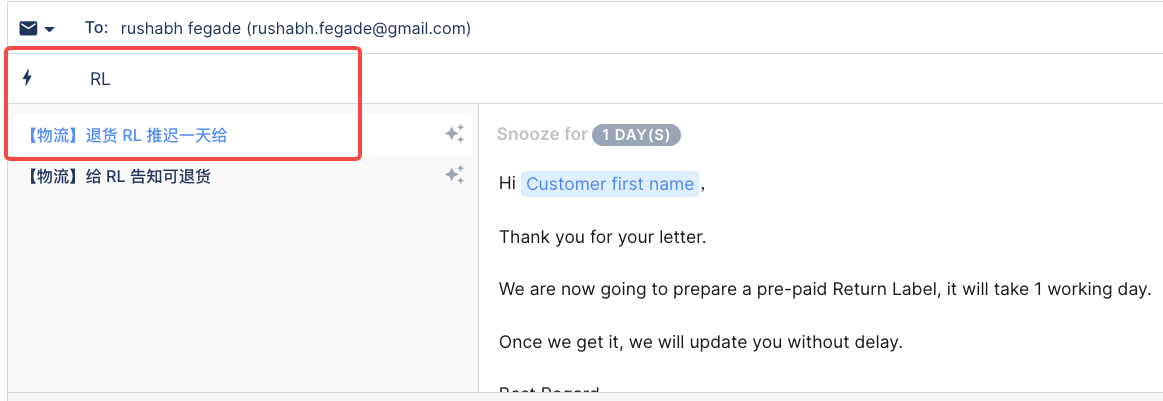1163x401 pixels.
Task: Click the lightning bolt macro icon
Action: (28, 78)
